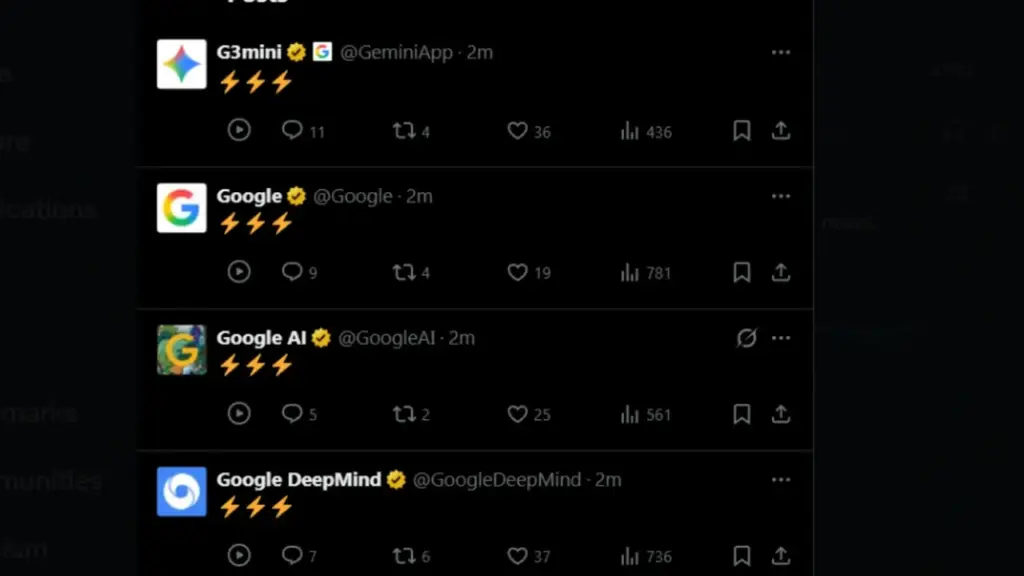Open the @GeminiApp profile handle
Screen dimensions: 1024x576
pos(396,53)
